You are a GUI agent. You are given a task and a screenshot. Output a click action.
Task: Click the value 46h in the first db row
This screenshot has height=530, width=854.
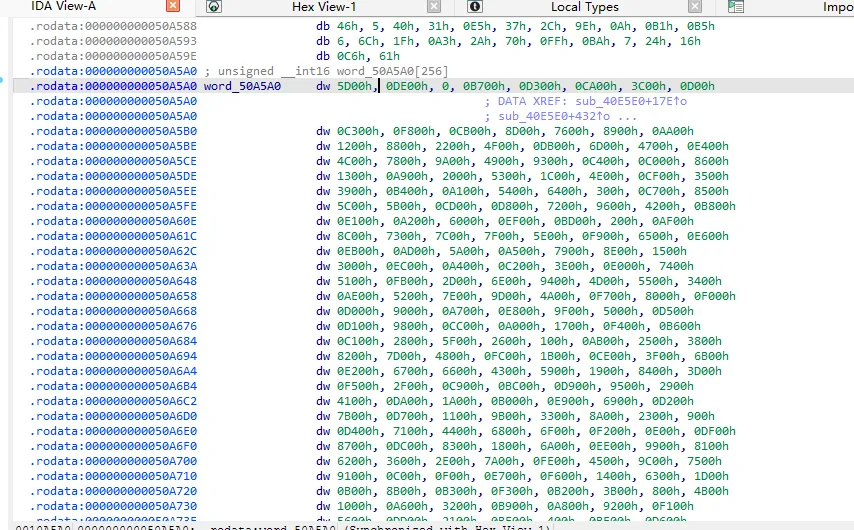[x=347, y=26]
